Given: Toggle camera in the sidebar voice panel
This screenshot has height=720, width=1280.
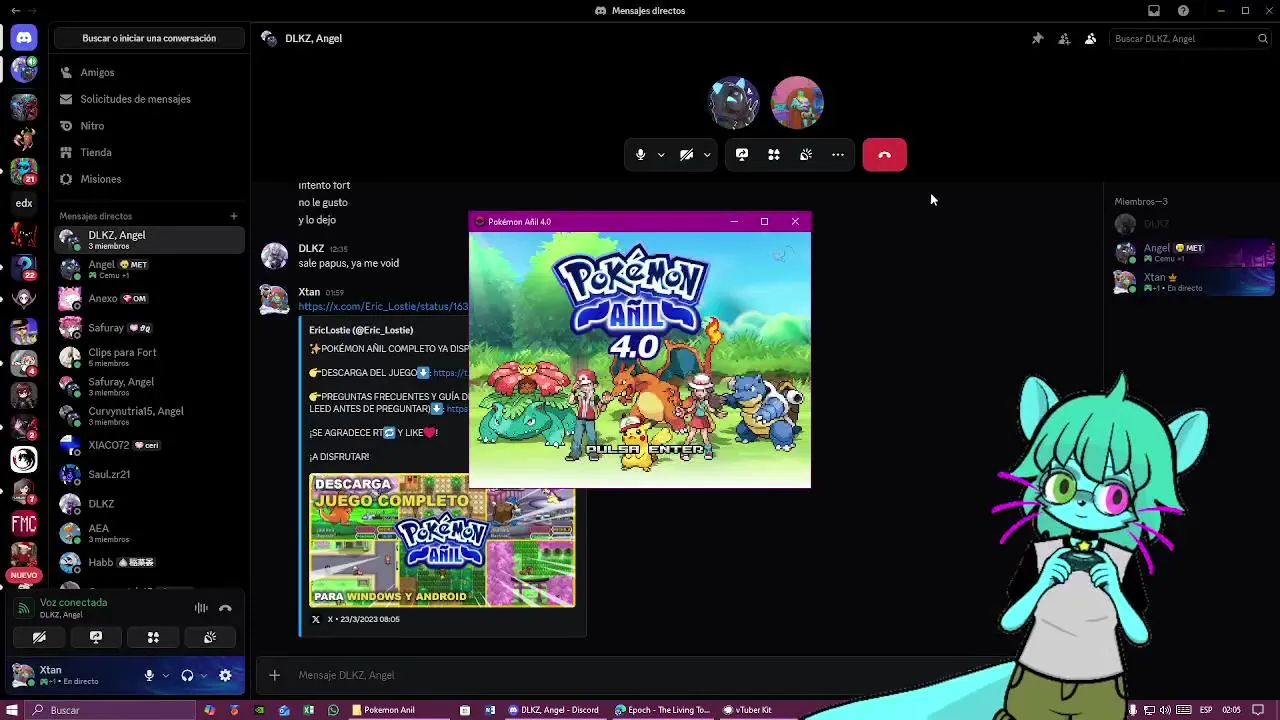Looking at the screenshot, I should click(x=39, y=637).
